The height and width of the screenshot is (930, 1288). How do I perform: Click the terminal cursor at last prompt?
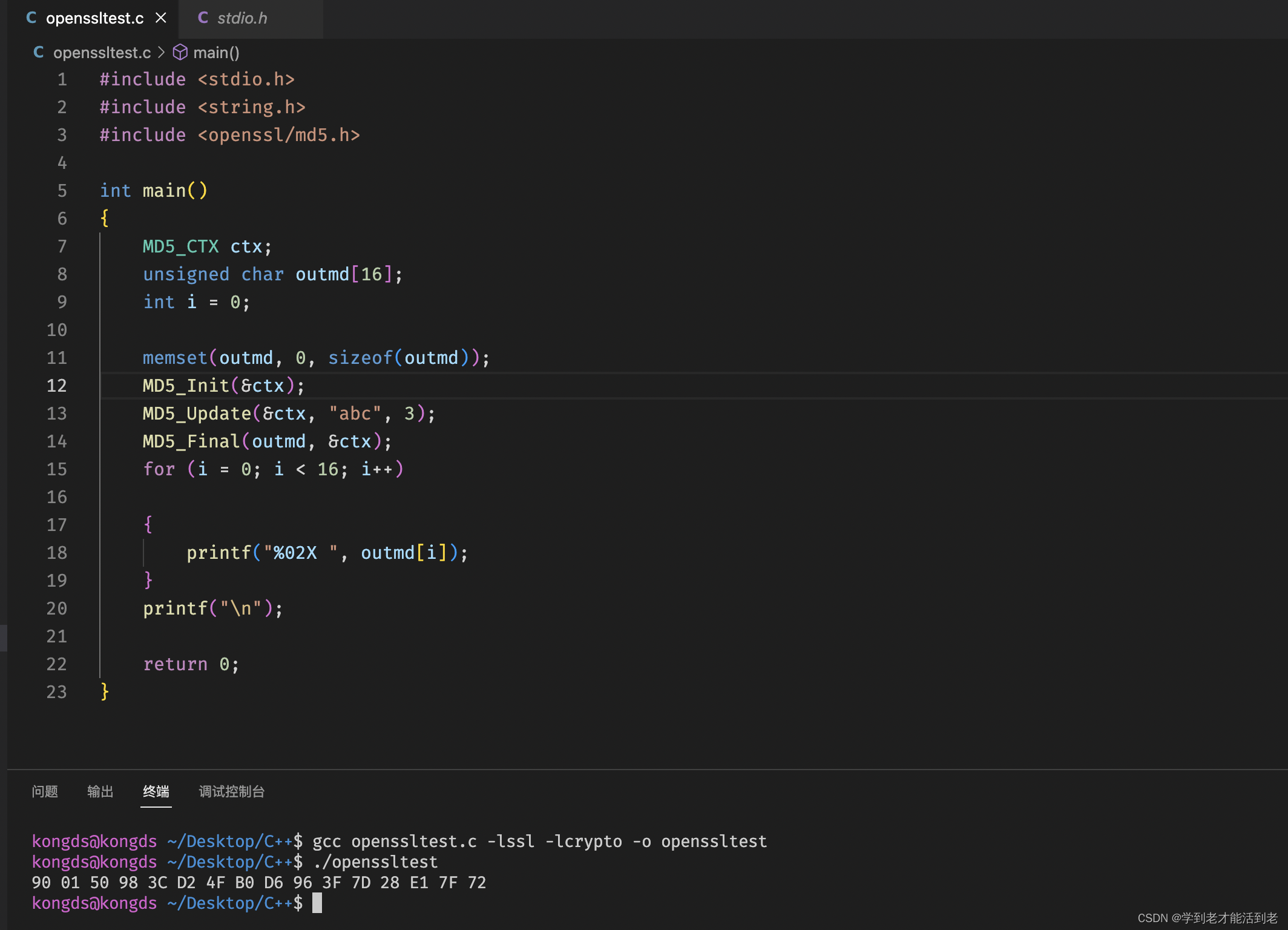pyautogui.click(x=317, y=903)
